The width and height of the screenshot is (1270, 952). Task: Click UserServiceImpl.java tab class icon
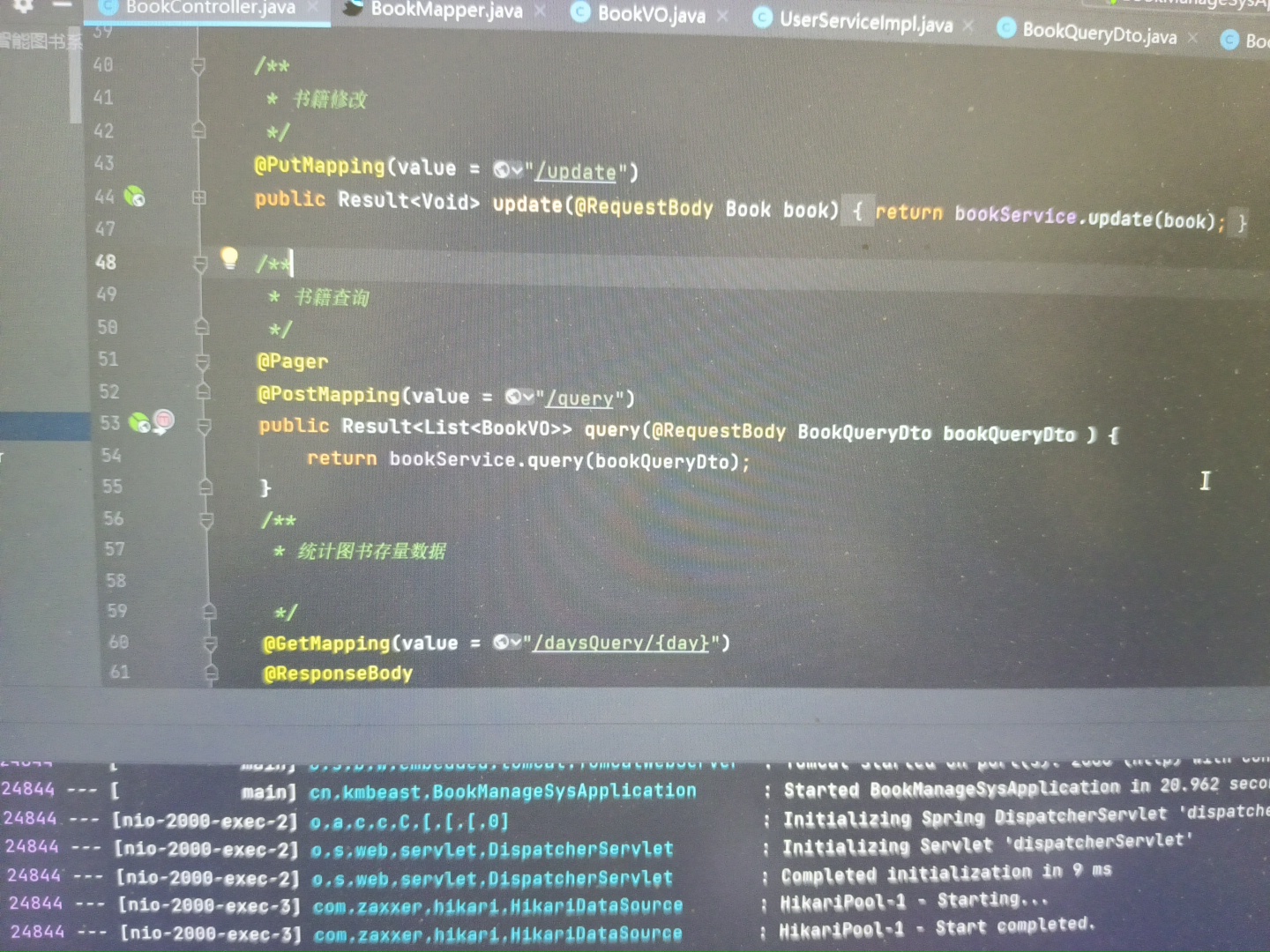click(x=763, y=17)
